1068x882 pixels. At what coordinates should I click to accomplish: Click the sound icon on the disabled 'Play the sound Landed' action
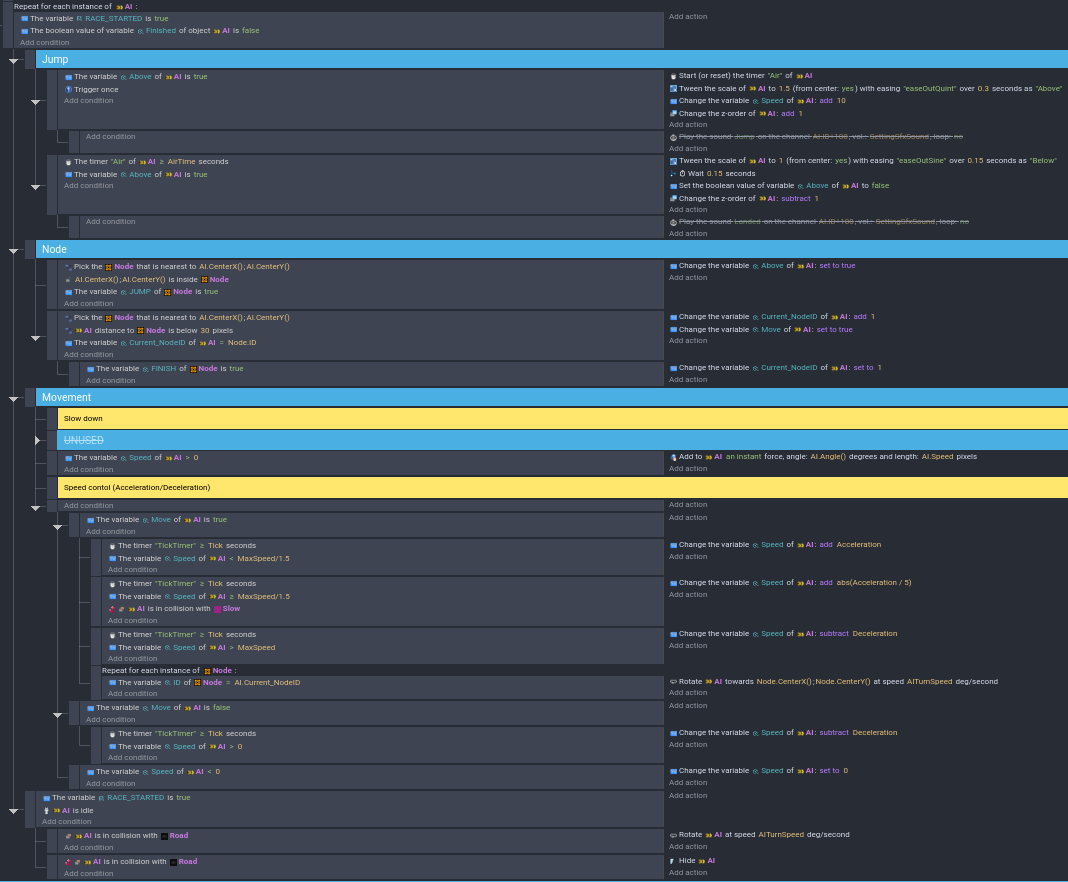click(x=673, y=222)
